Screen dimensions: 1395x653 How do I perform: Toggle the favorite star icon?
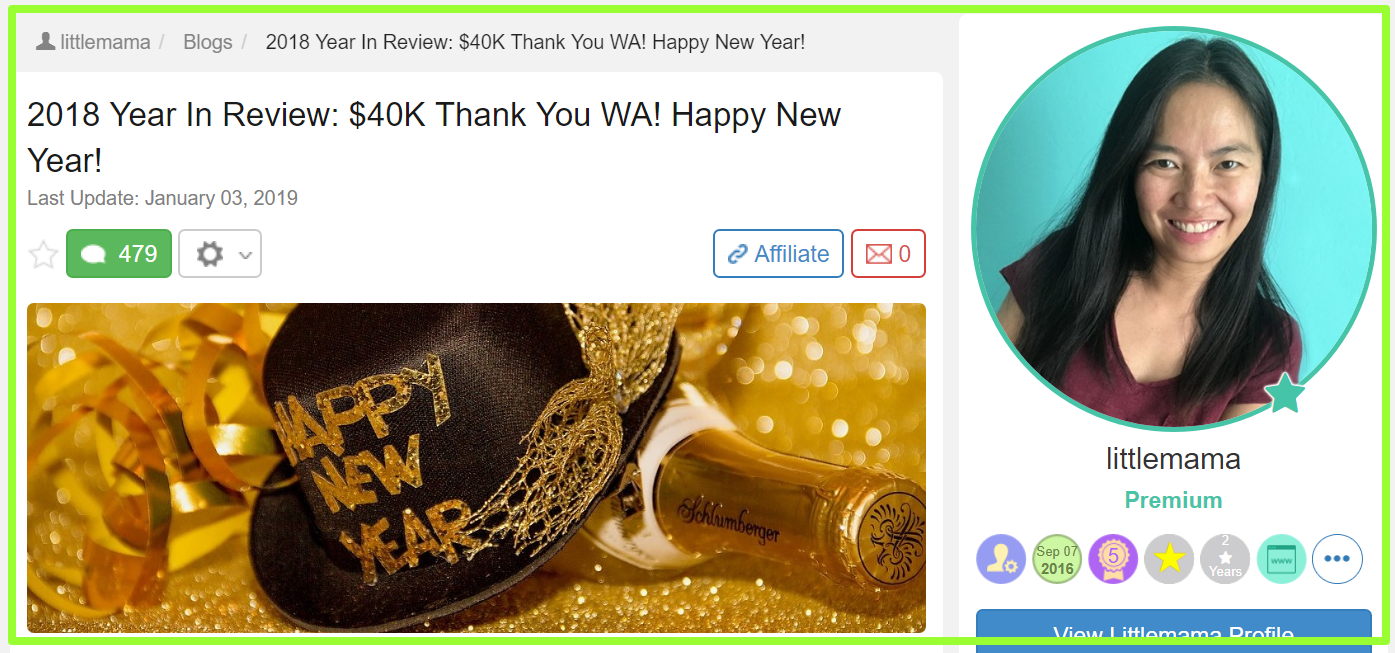click(43, 254)
